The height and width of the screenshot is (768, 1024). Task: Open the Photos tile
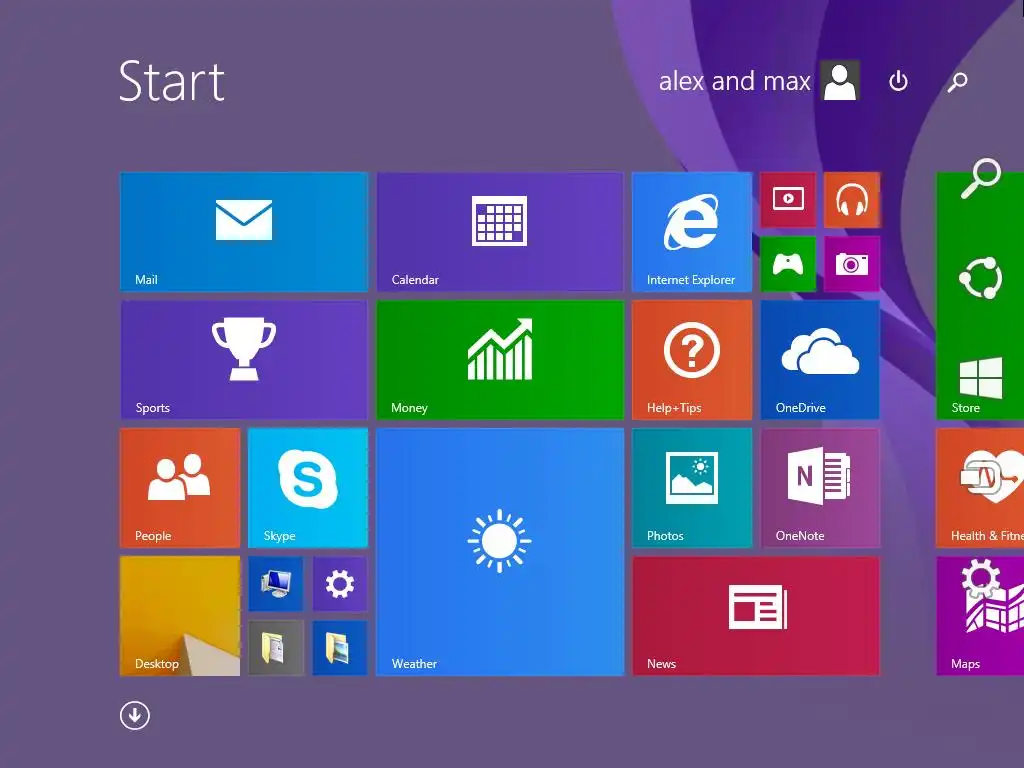pyautogui.click(x=692, y=488)
